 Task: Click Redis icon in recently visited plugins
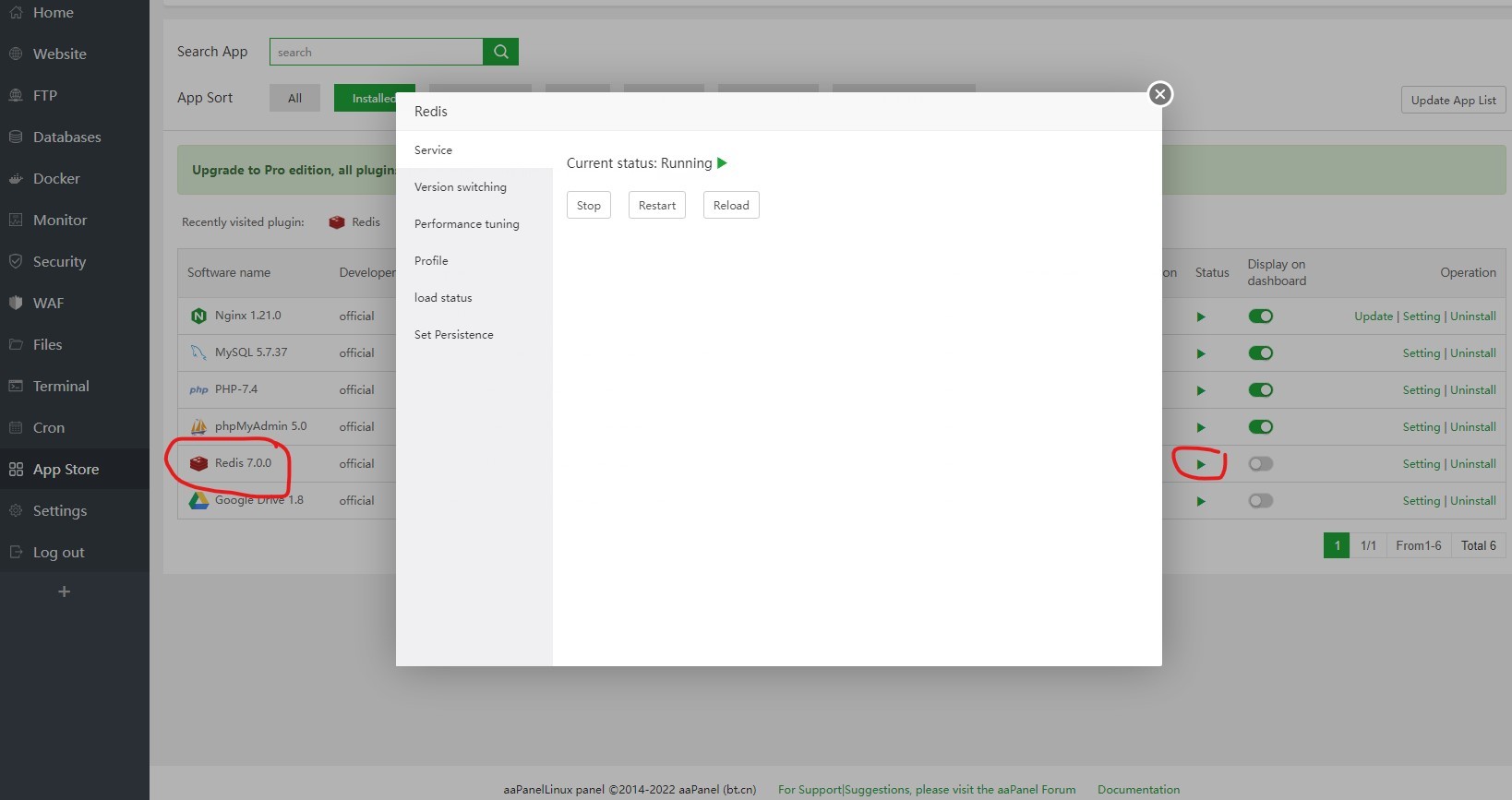[337, 222]
